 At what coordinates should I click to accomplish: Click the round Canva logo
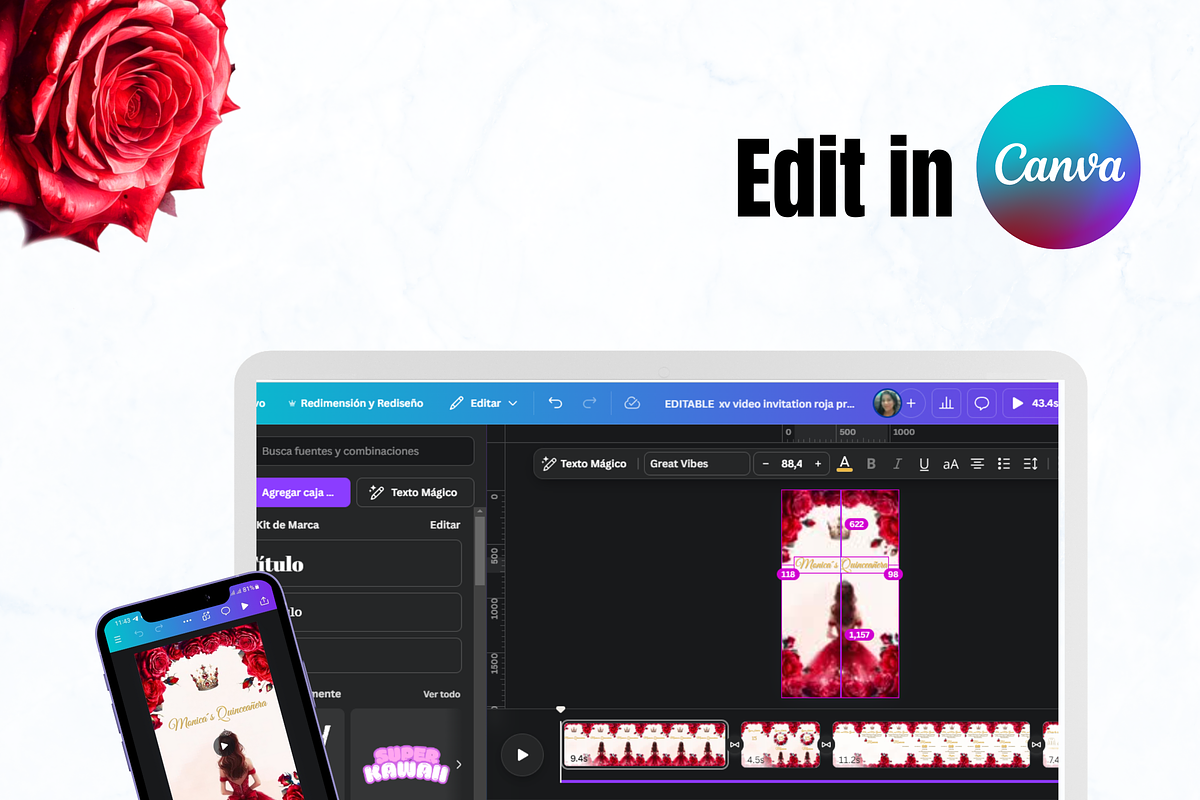(x=1058, y=166)
